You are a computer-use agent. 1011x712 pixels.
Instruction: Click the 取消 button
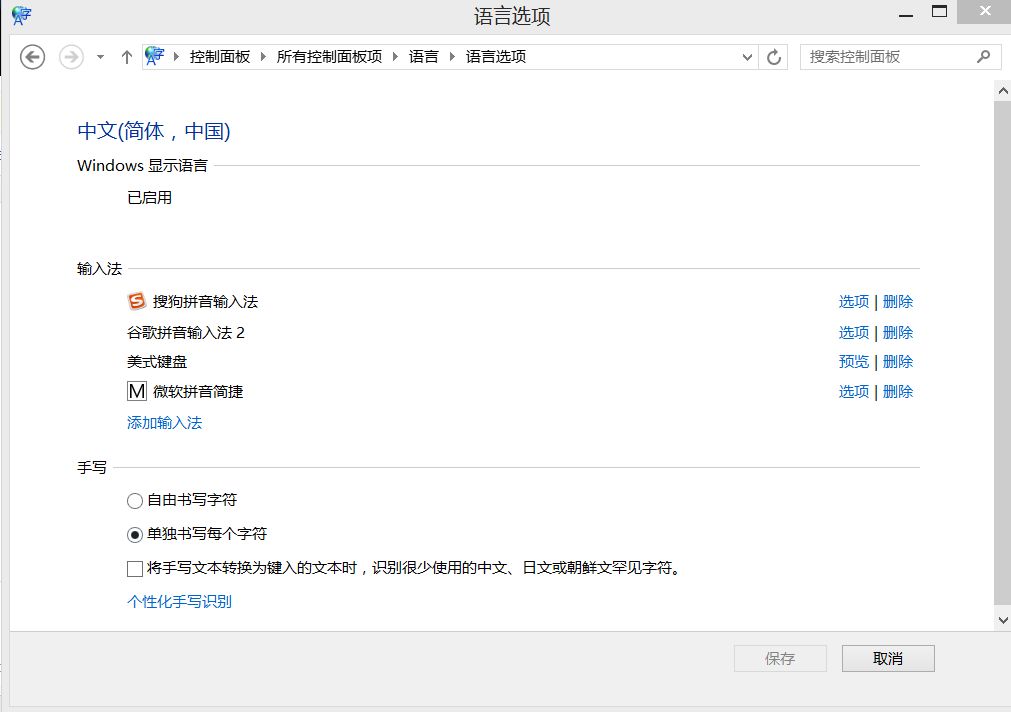pyautogui.click(x=888, y=658)
